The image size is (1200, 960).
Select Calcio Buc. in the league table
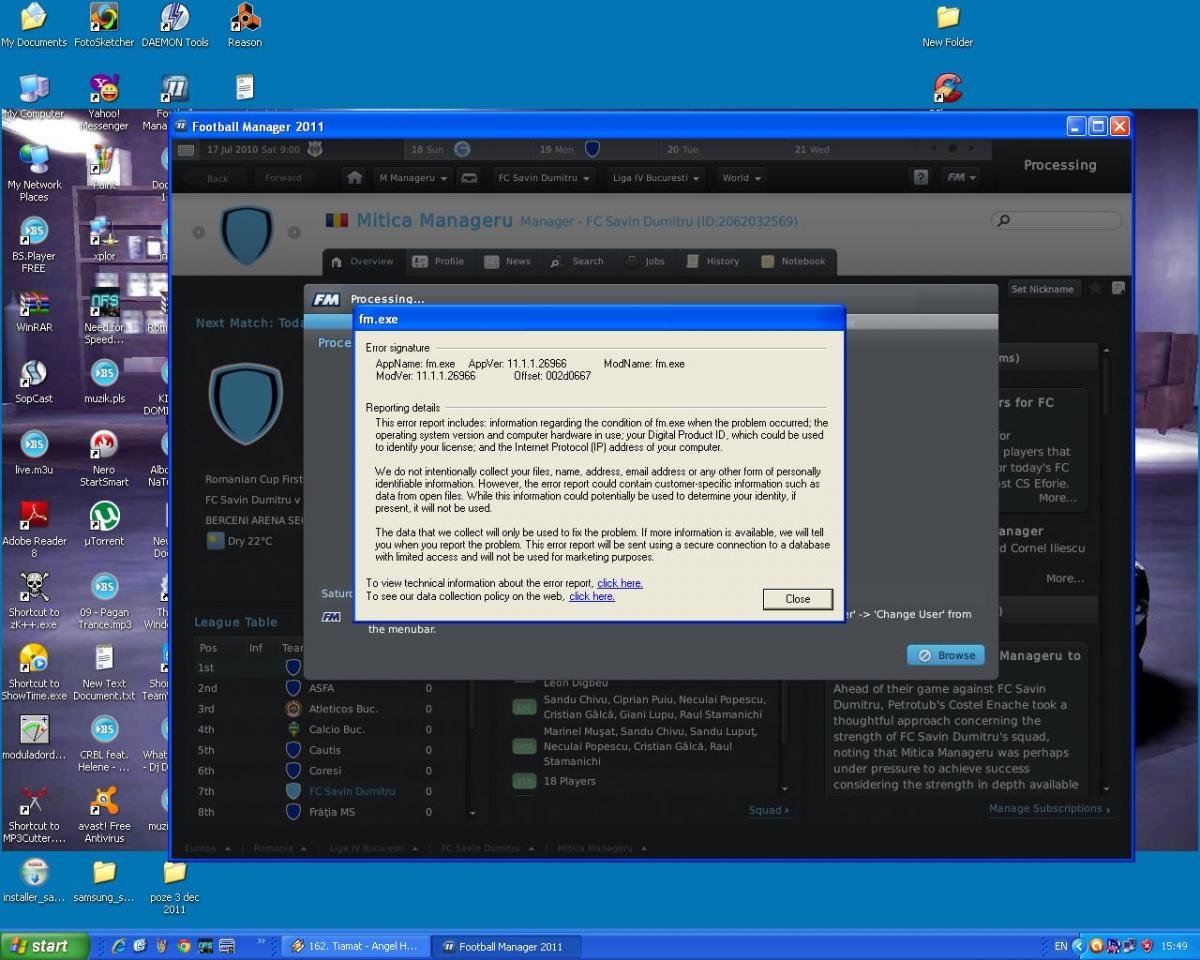pos(337,729)
